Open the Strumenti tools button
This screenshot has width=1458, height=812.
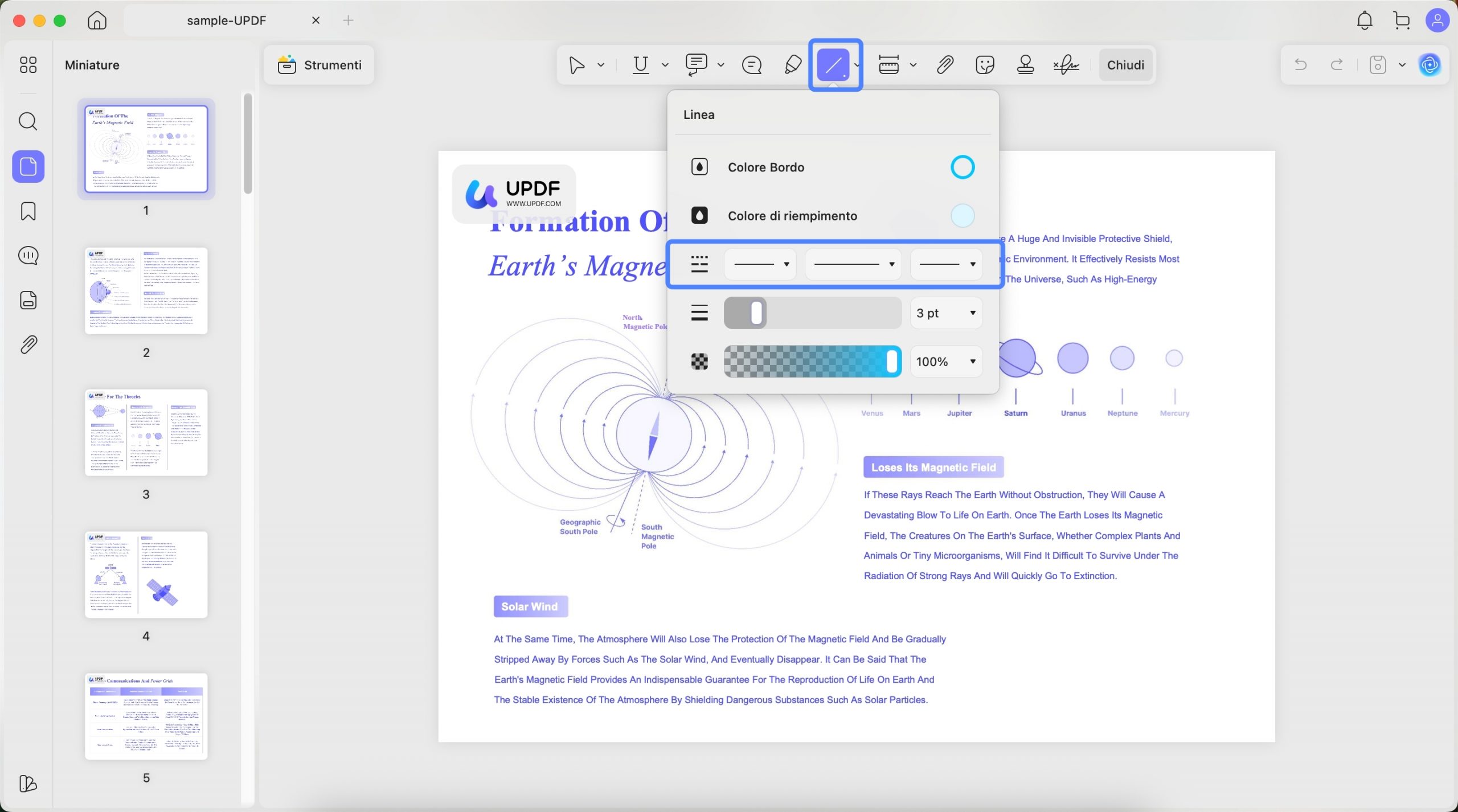click(x=319, y=65)
